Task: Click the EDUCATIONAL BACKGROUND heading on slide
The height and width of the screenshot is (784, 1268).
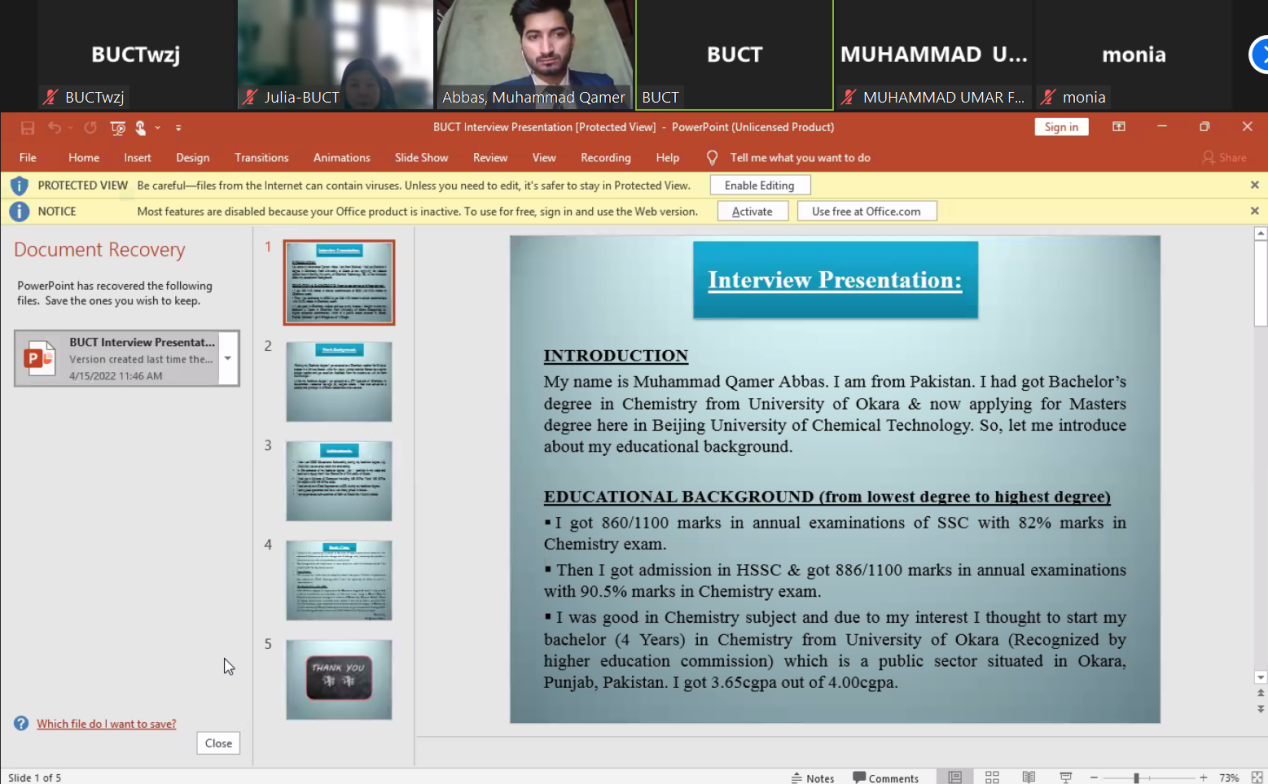Action: pos(827,497)
